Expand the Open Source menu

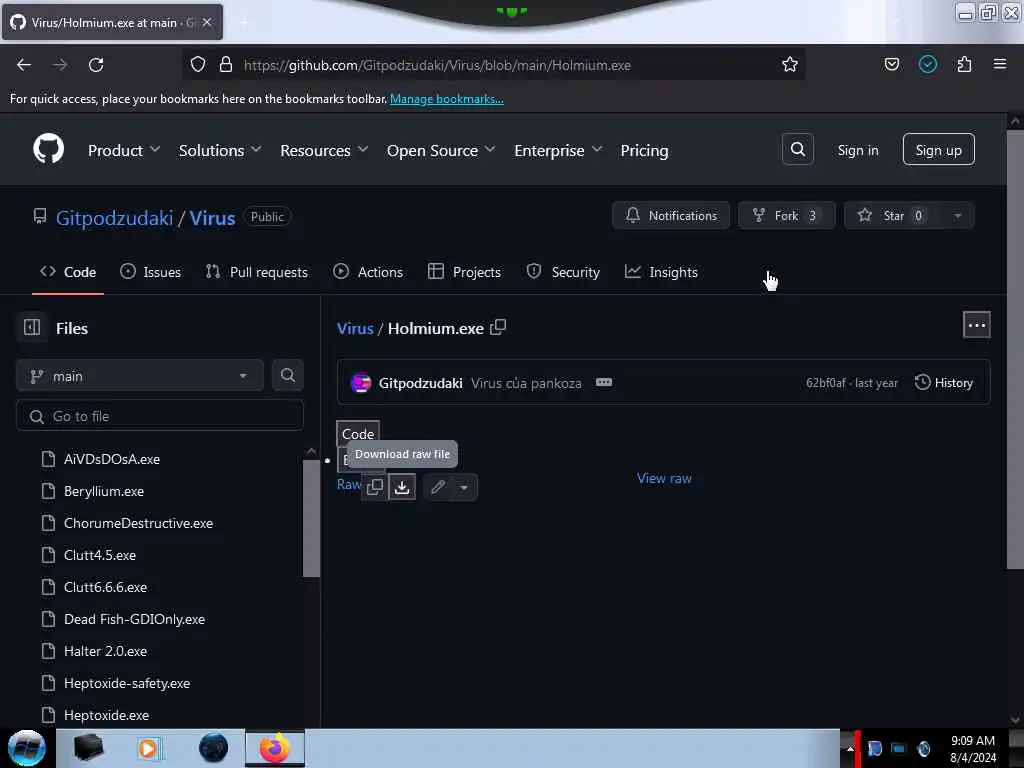tap(441, 151)
